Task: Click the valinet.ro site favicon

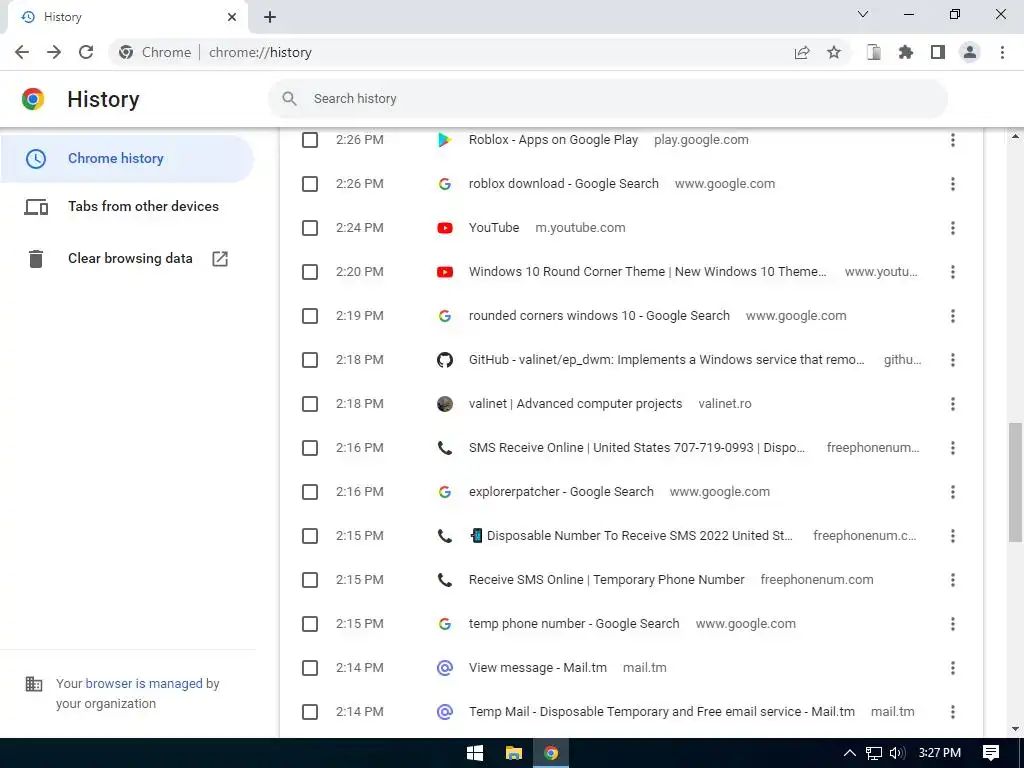Action: pos(445,404)
